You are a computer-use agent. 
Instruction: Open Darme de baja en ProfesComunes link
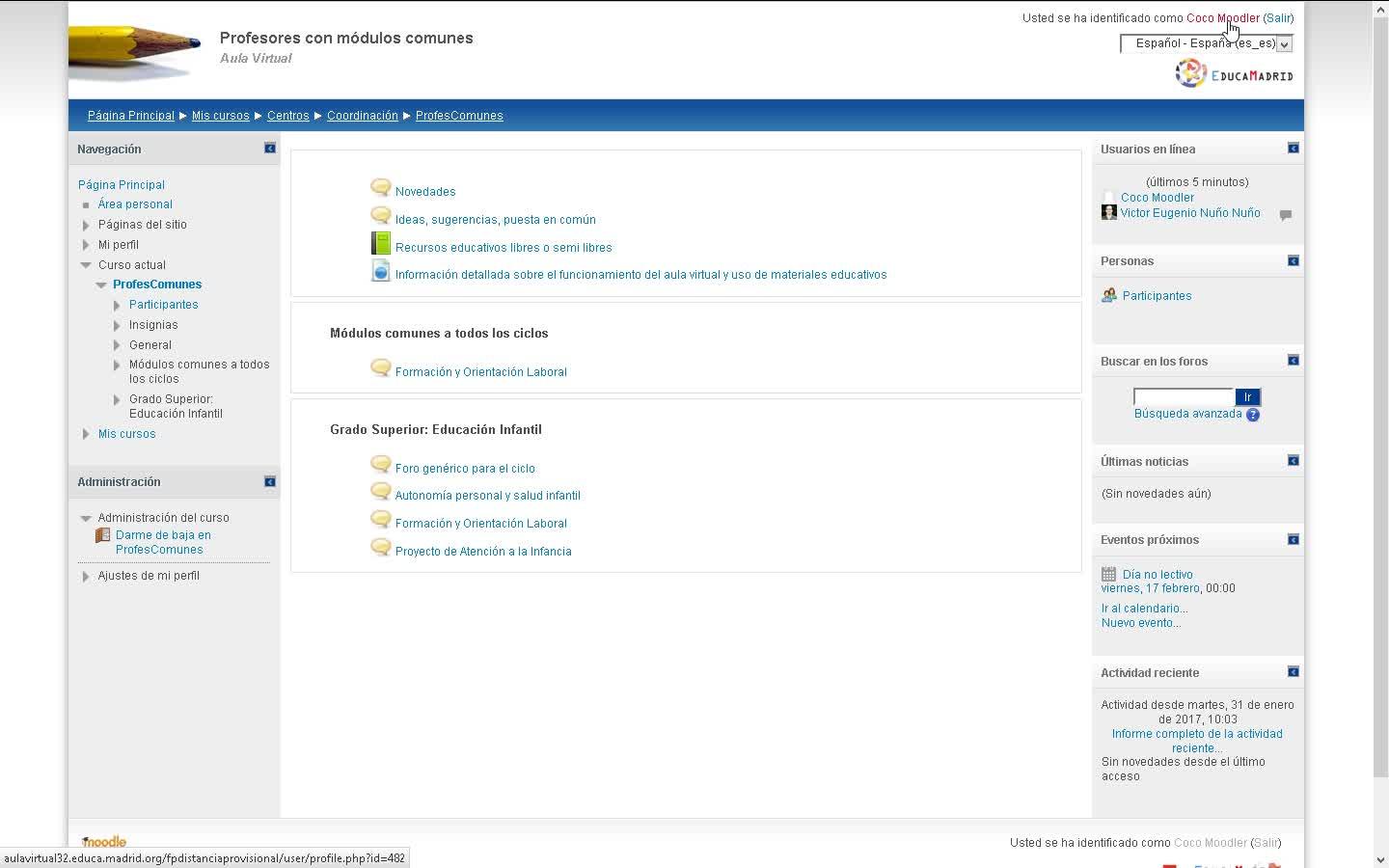163,542
